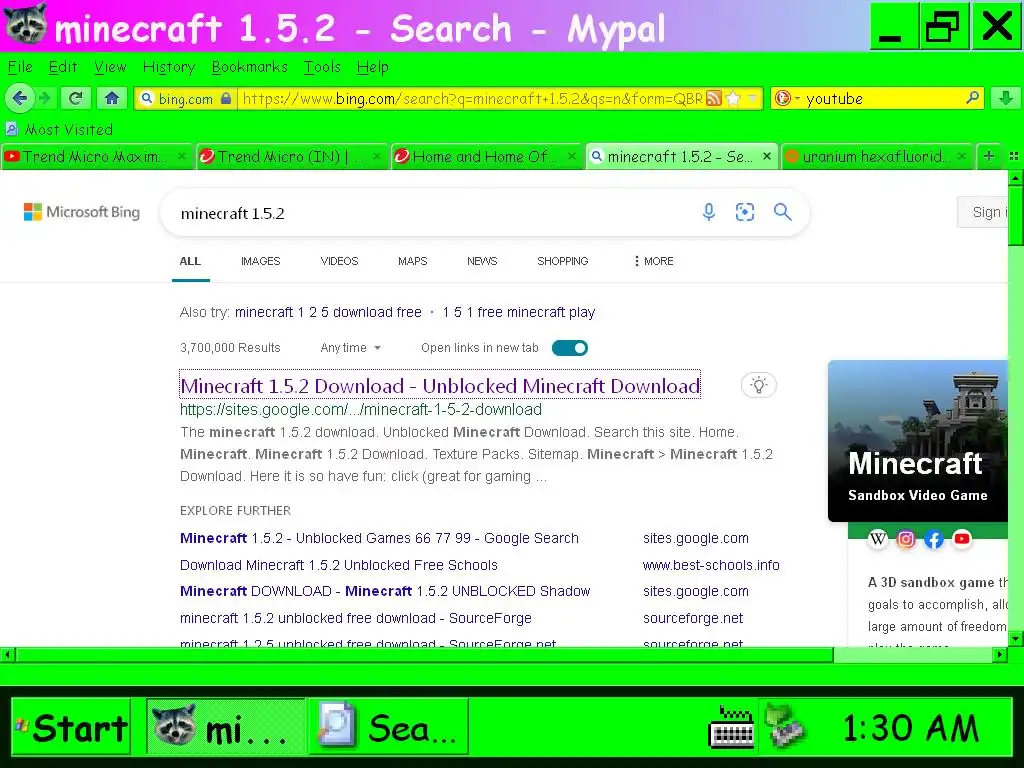Switch to Trend Micro Maxim... tab

coord(96,157)
